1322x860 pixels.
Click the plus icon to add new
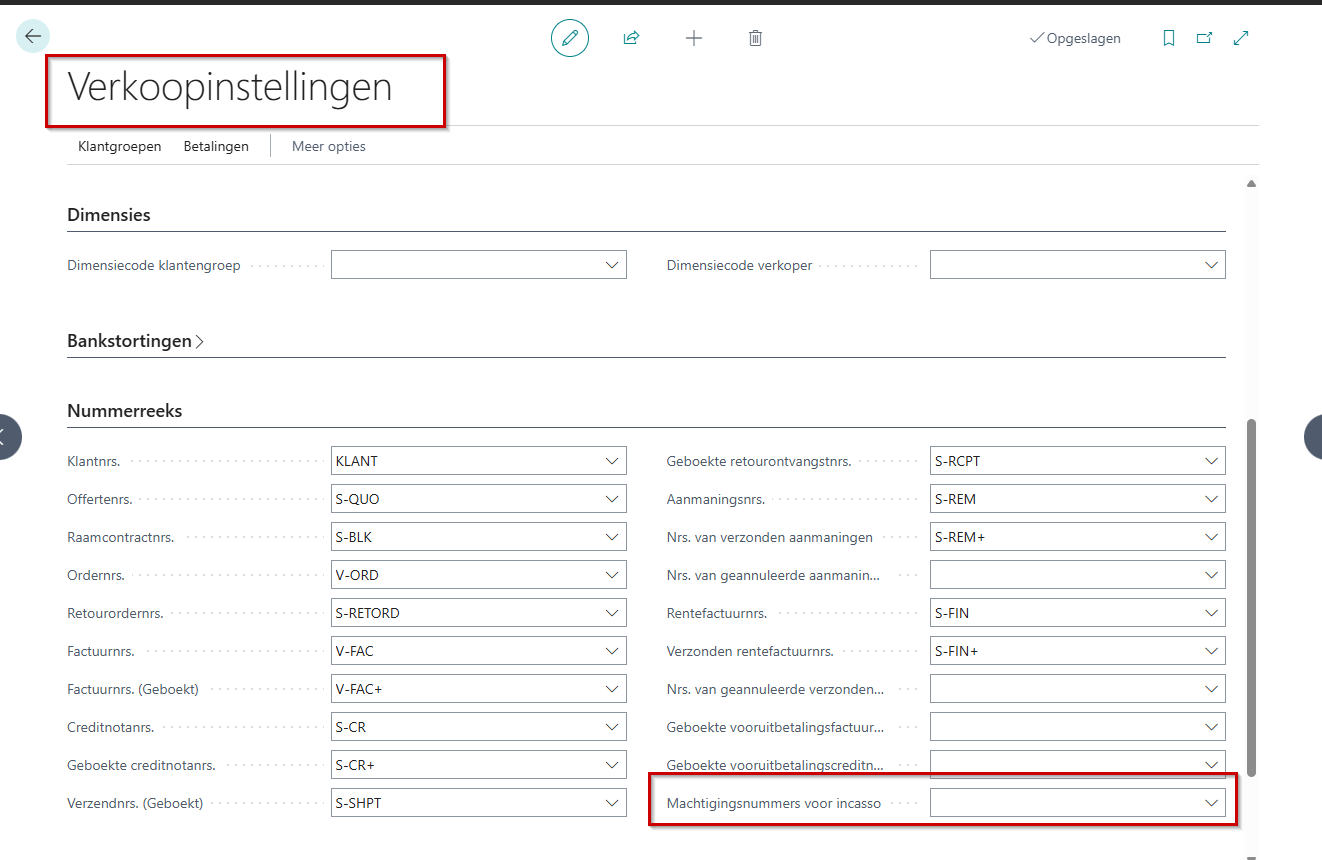(x=693, y=38)
